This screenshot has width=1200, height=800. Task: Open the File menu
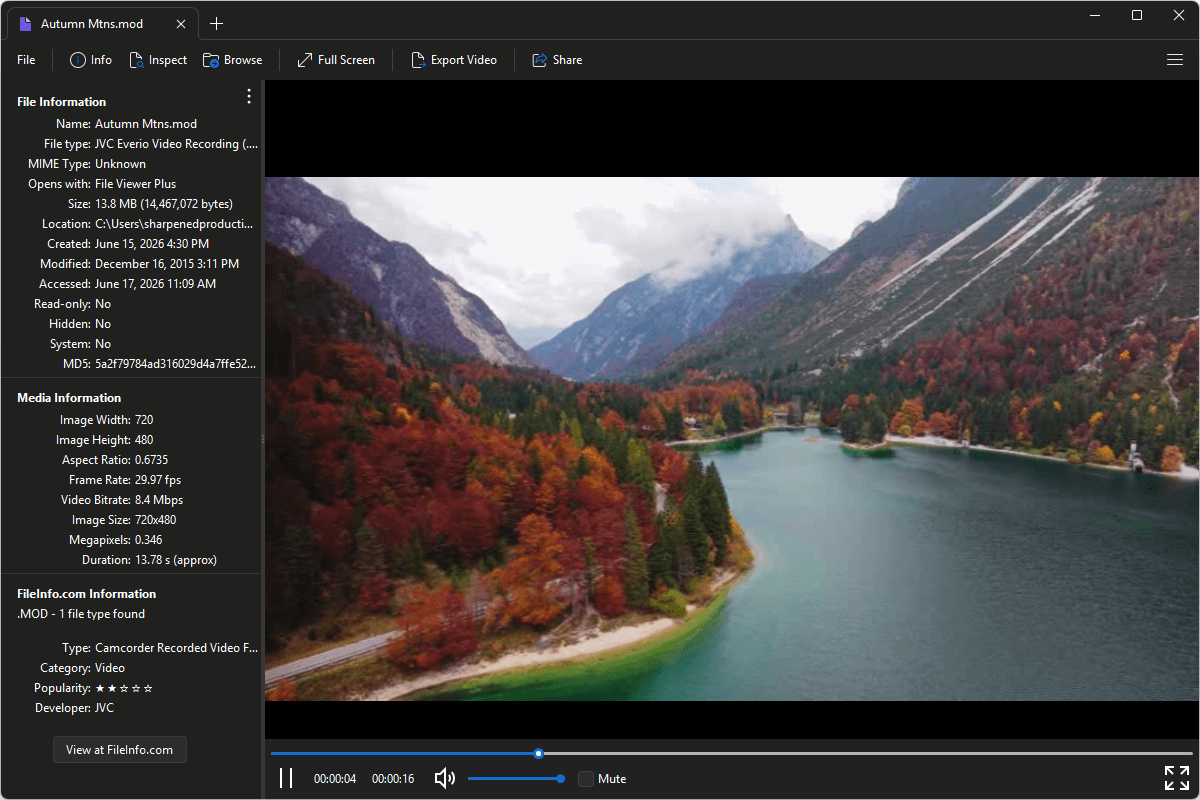point(26,60)
